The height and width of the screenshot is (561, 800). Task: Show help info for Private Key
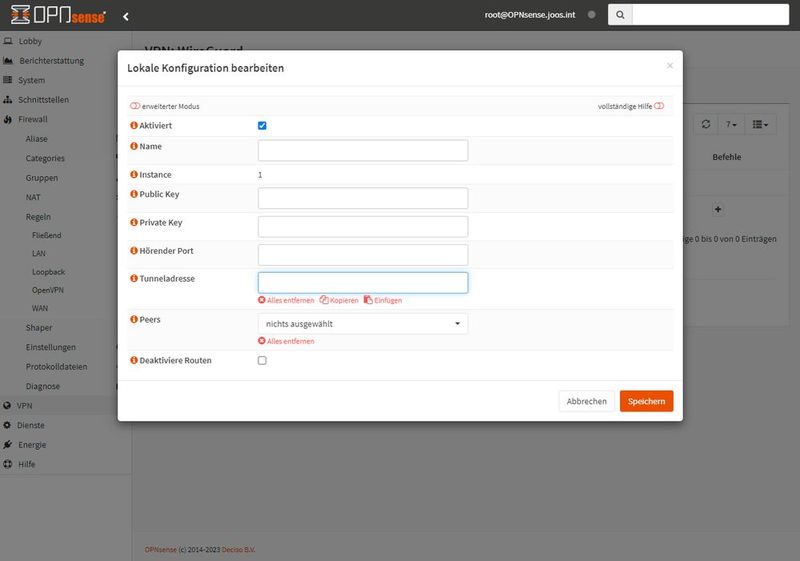(x=134, y=222)
